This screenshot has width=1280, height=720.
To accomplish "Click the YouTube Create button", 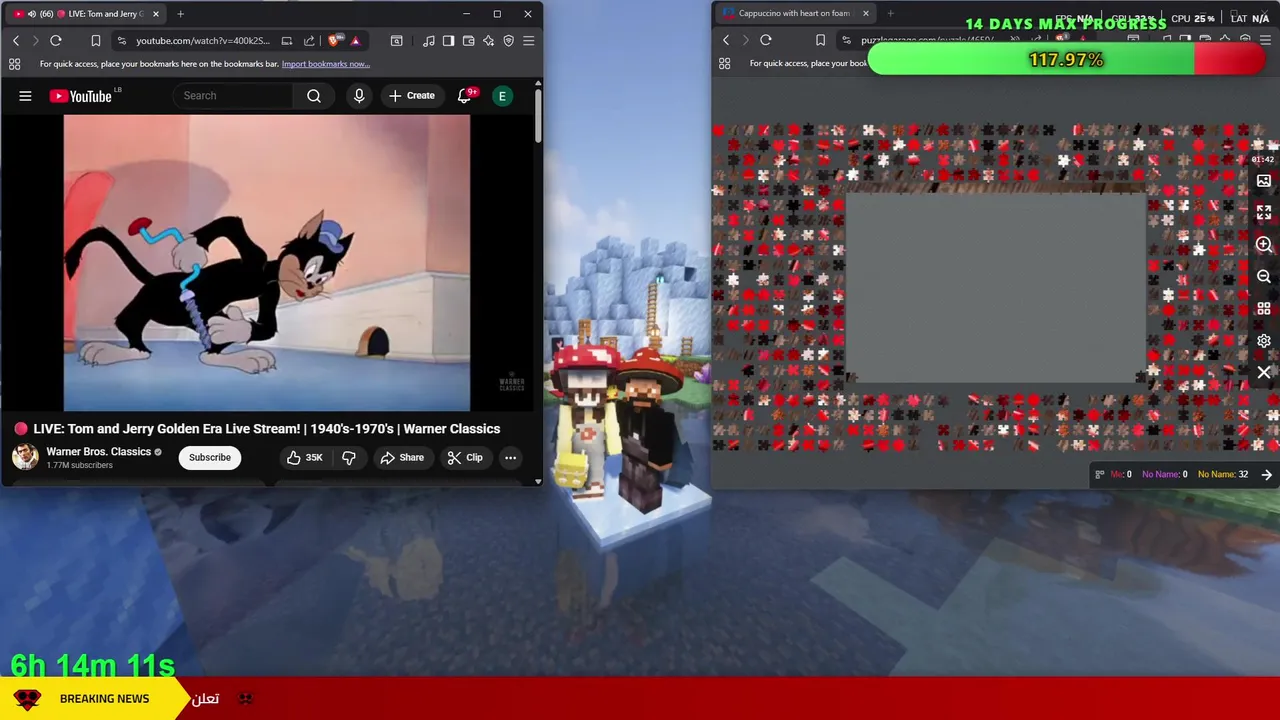I will (x=412, y=96).
